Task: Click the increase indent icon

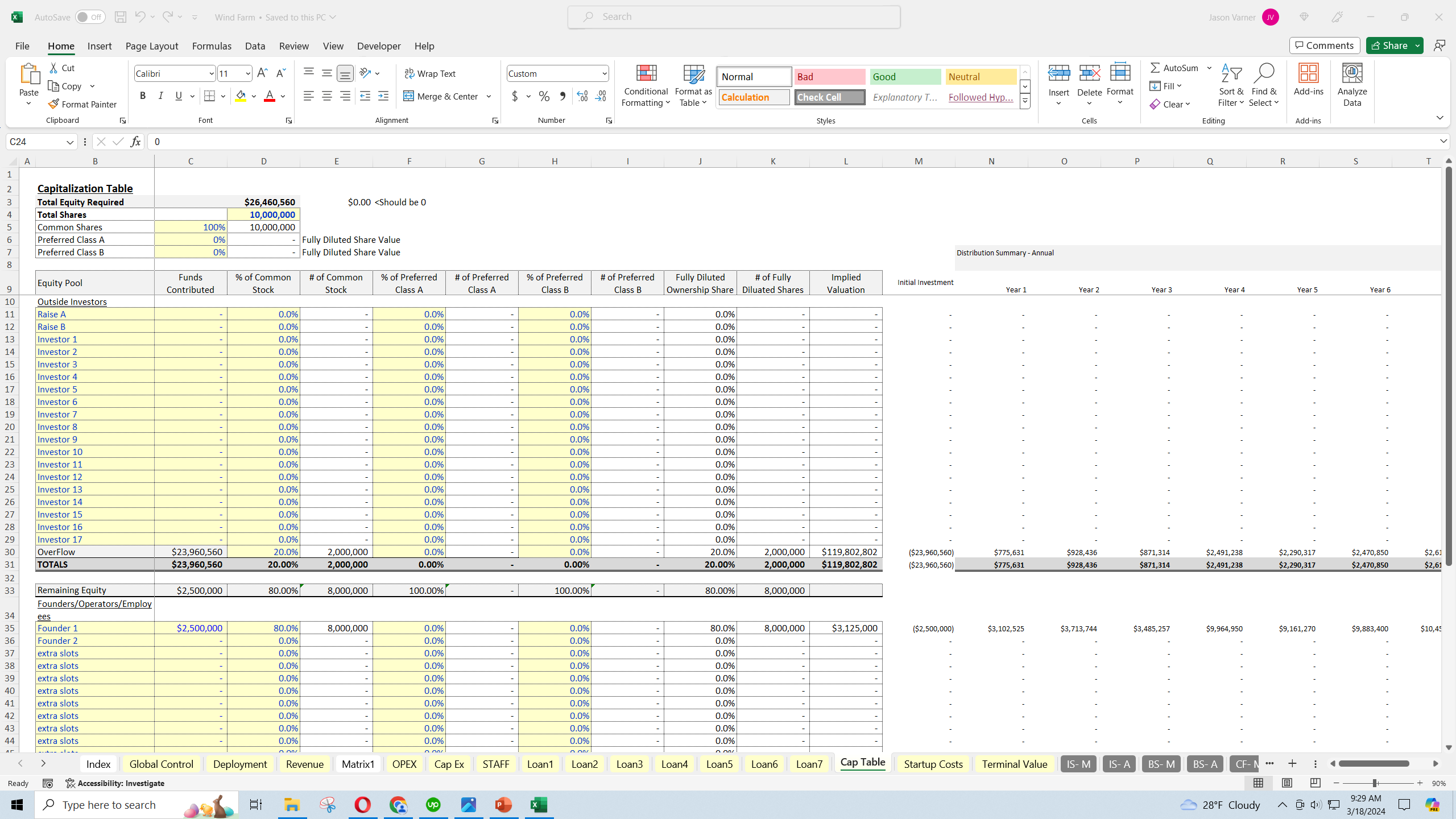Action: [383, 96]
